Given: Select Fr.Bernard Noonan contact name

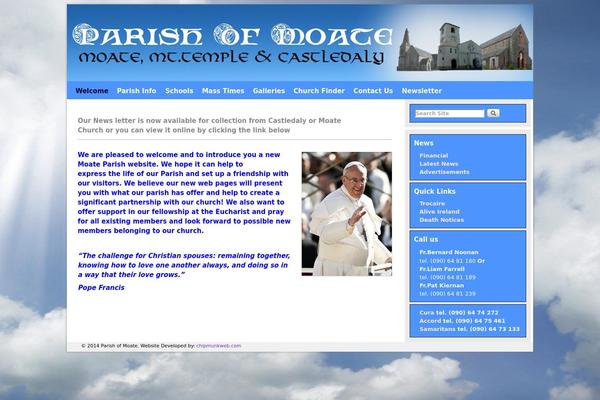Looking at the screenshot, I should click(448, 252).
